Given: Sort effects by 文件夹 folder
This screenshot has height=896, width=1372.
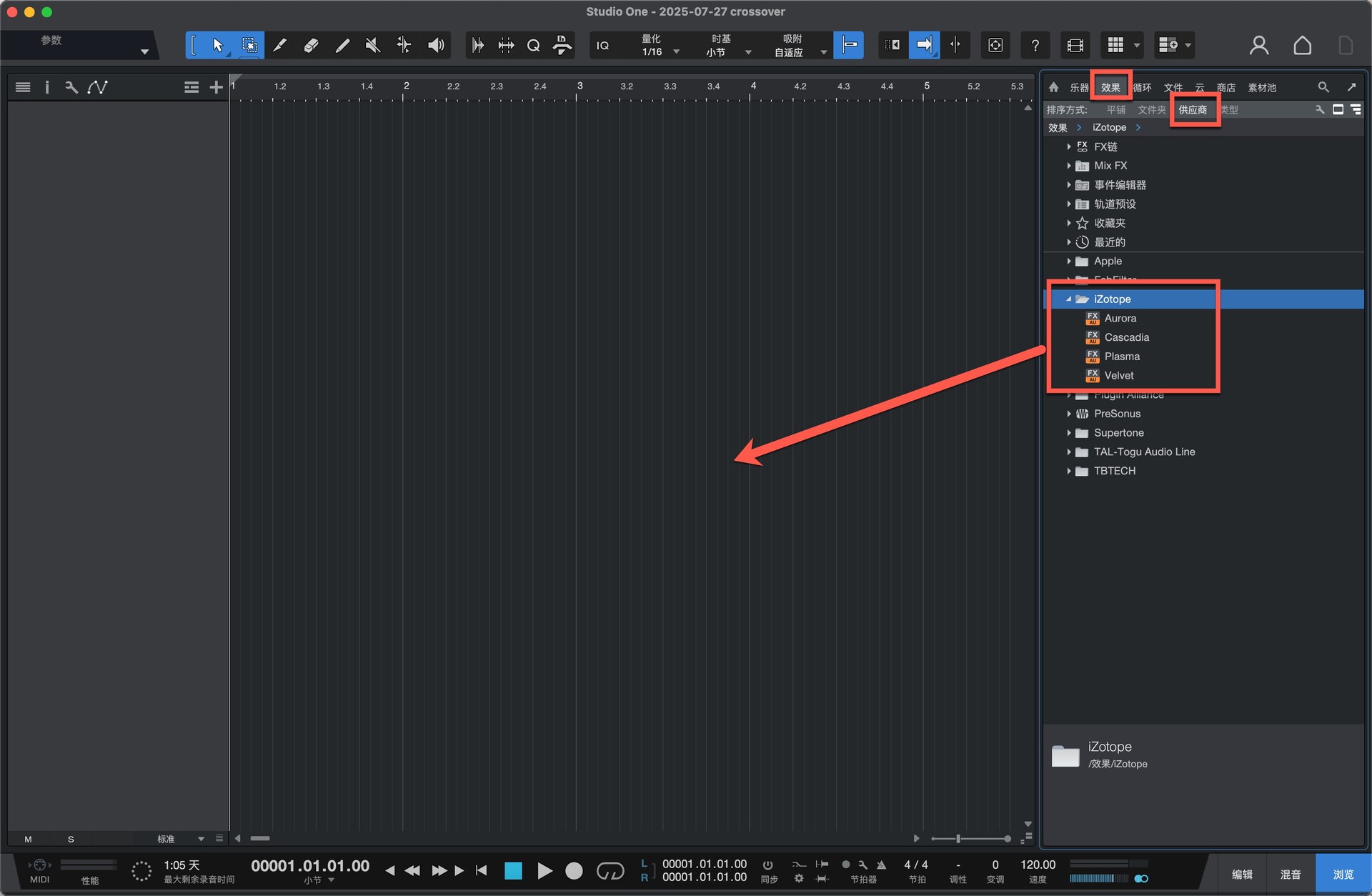Looking at the screenshot, I should coord(1151,110).
